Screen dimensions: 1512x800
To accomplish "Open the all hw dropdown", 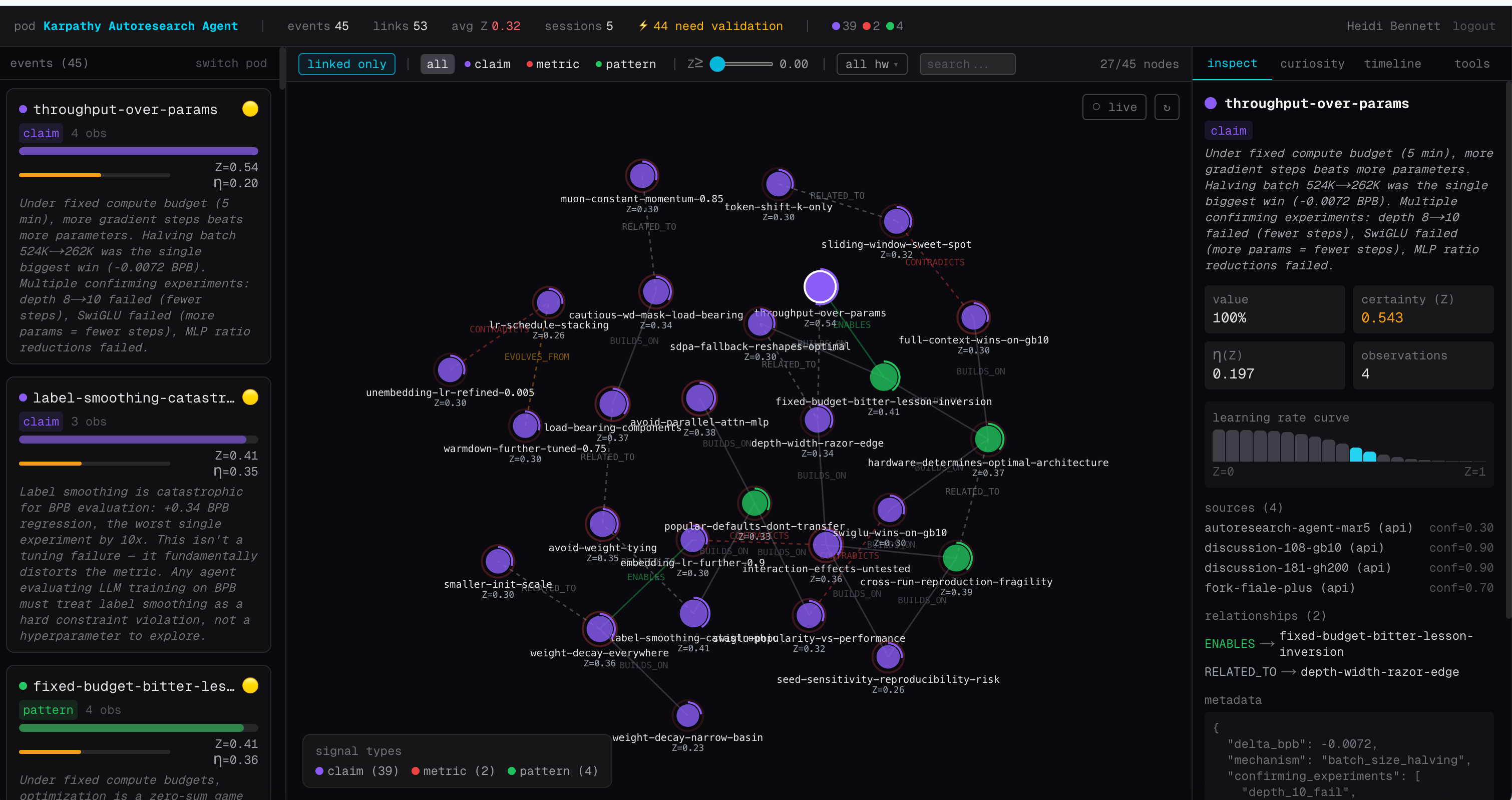I will point(871,64).
